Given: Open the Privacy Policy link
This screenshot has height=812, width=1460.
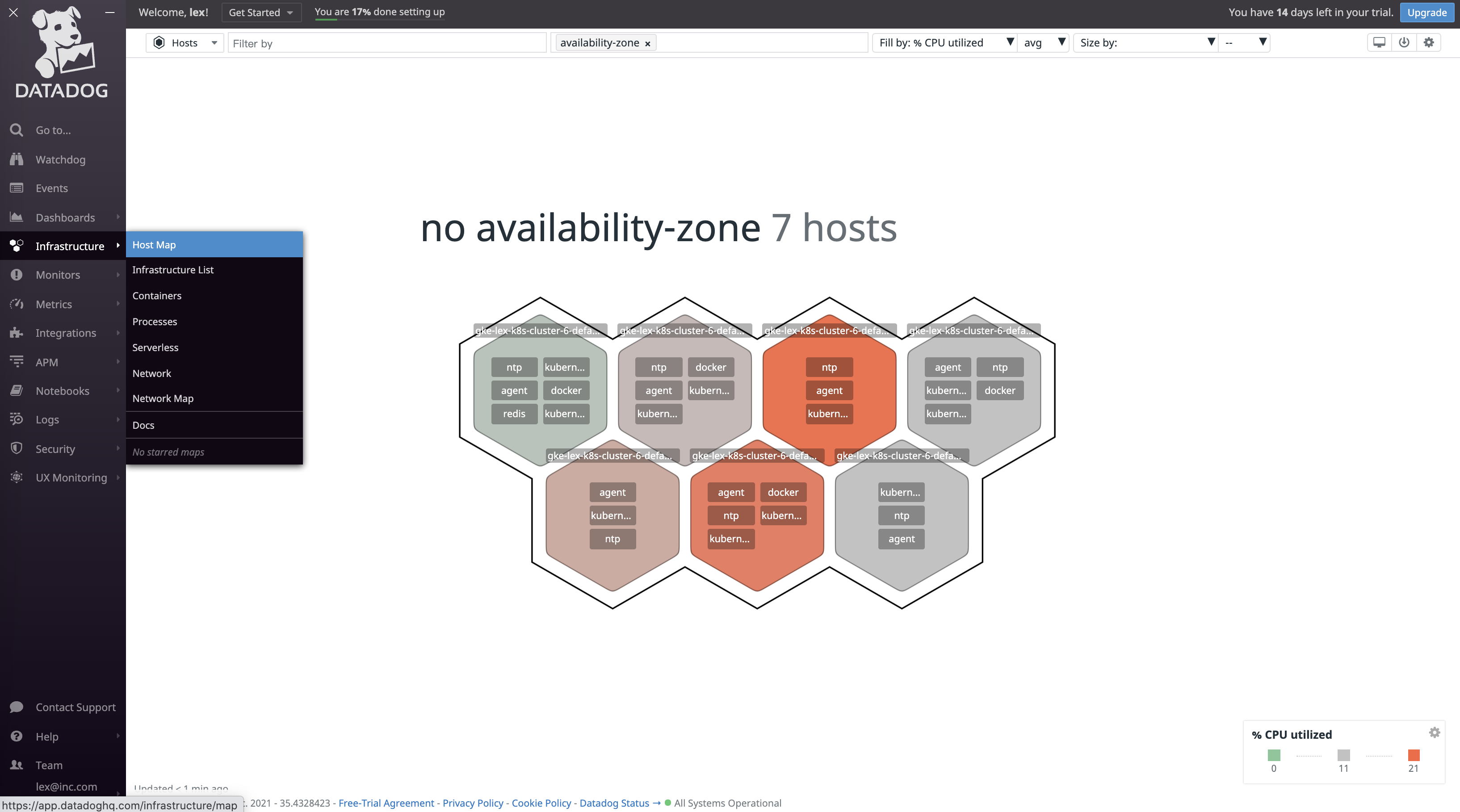Looking at the screenshot, I should click(x=472, y=803).
